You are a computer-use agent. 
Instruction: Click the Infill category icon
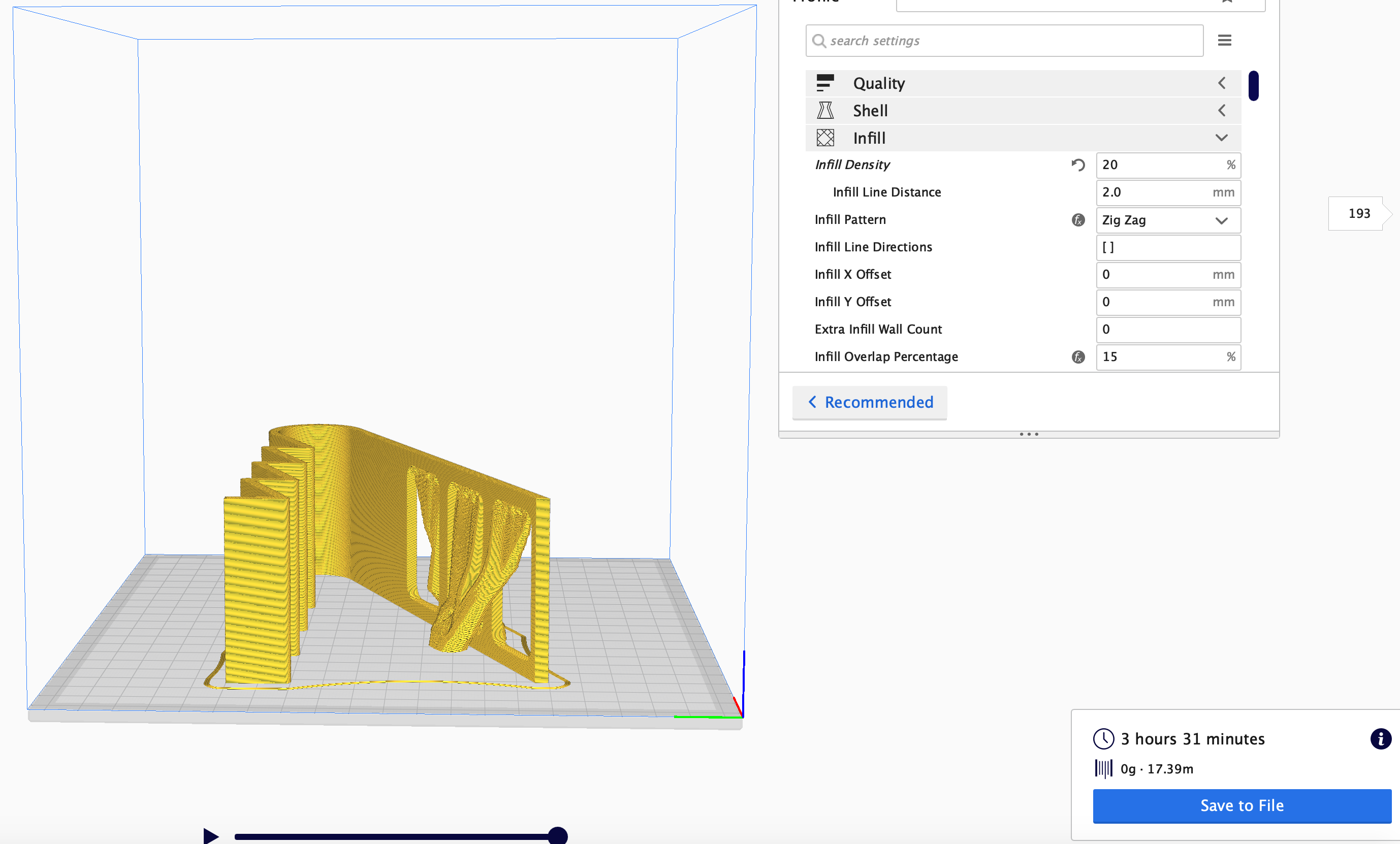[x=825, y=138]
